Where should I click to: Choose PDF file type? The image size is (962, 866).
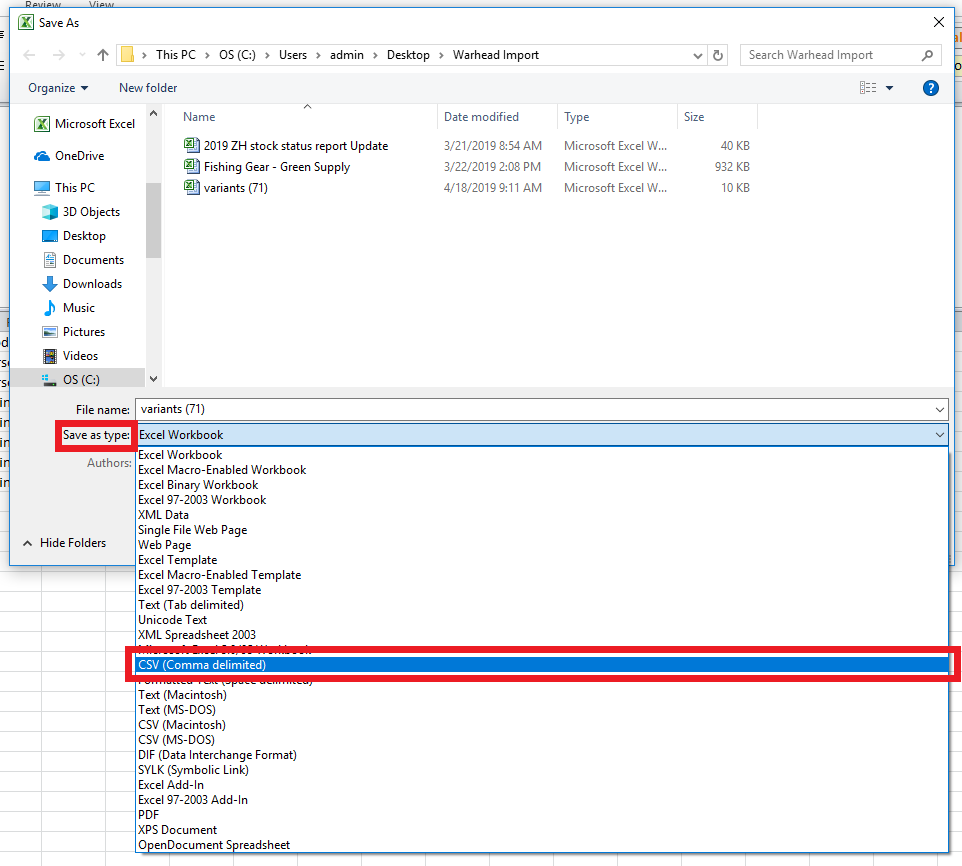(542, 814)
